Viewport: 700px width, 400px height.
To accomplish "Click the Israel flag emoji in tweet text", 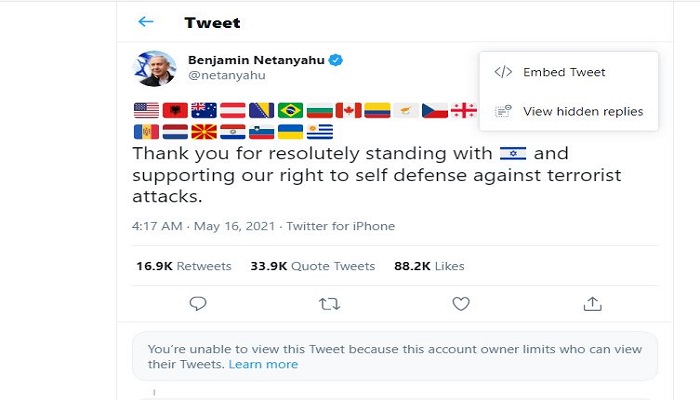I will (512, 154).
